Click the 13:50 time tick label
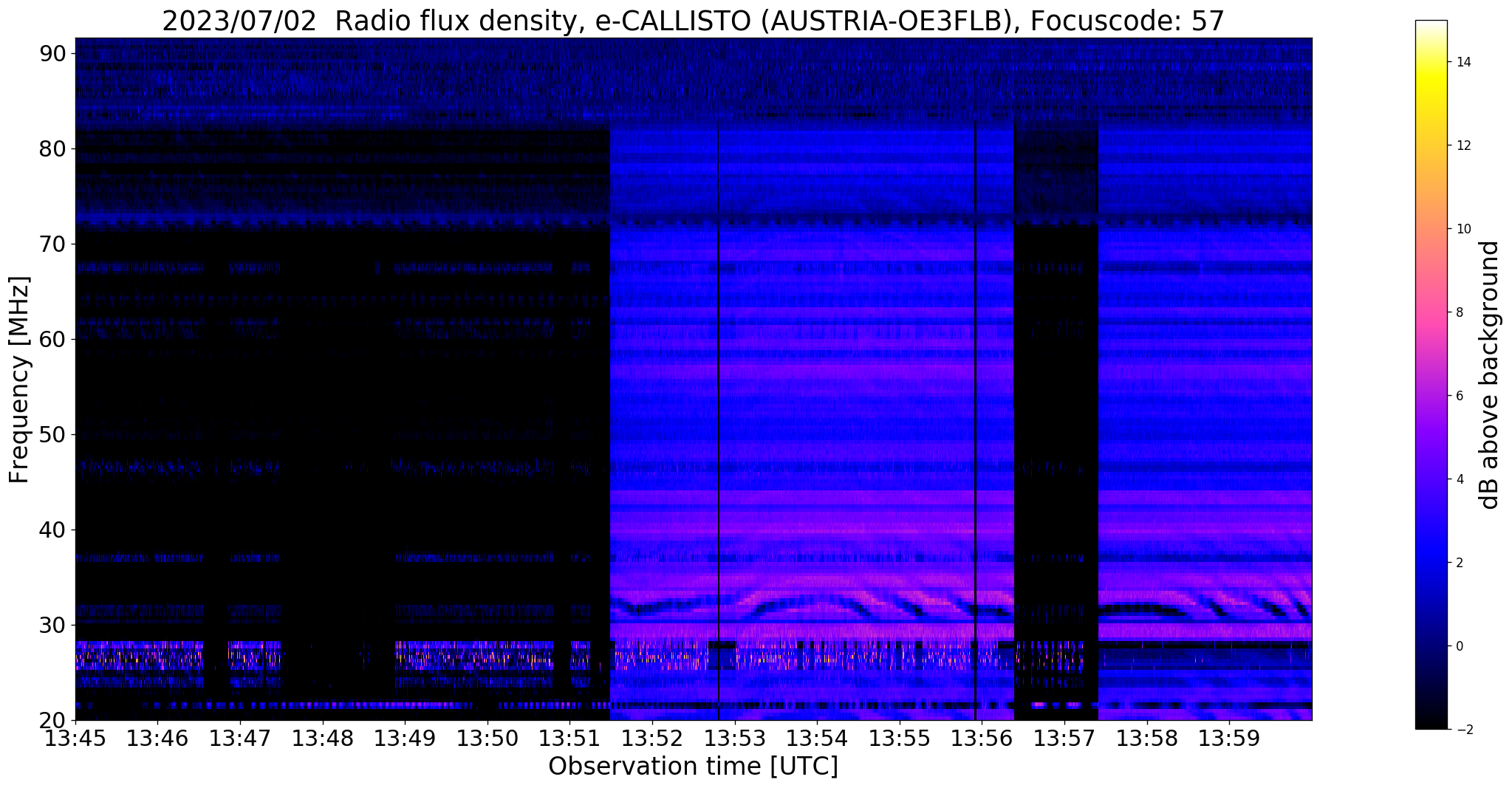Viewport: 1512px width, 788px height. pos(488,738)
